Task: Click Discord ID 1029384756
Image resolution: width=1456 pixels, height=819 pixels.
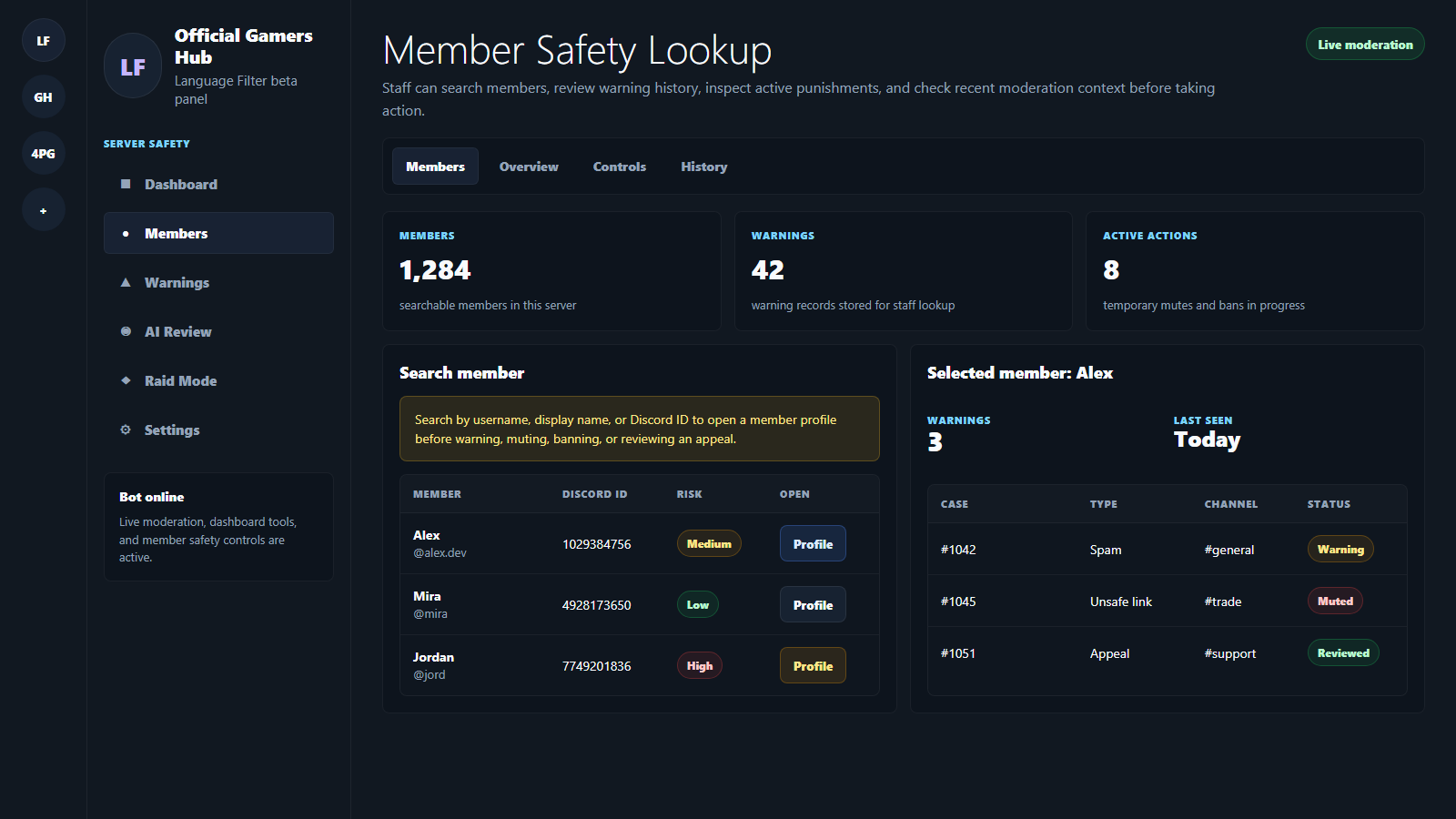Action: (596, 544)
